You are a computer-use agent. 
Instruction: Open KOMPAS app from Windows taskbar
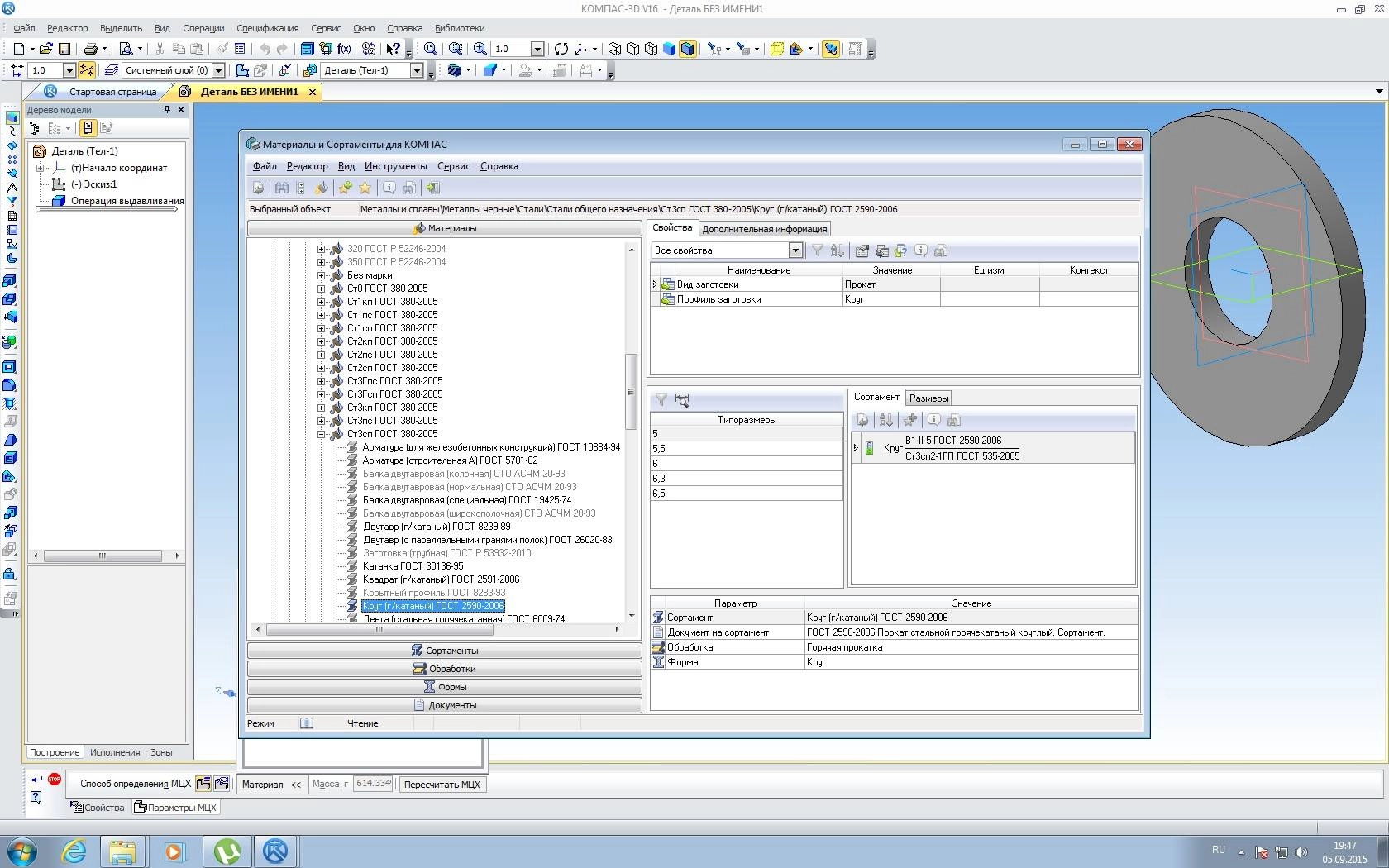tap(274, 851)
